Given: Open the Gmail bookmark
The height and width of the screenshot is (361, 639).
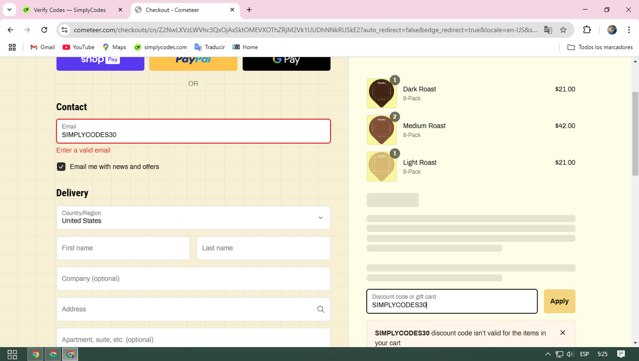Looking at the screenshot, I should pos(42,47).
